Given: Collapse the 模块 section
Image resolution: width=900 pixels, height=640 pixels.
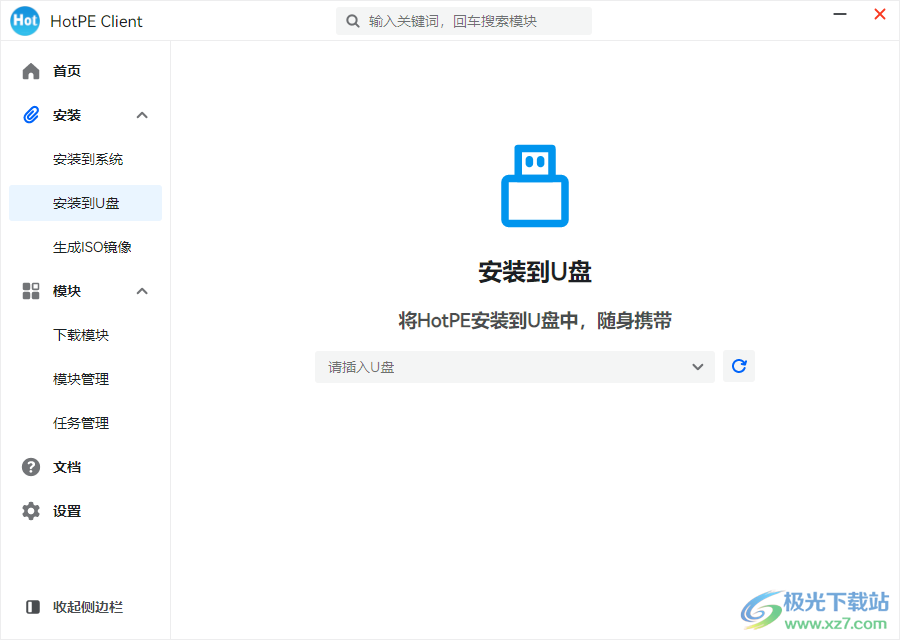Looking at the screenshot, I should coord(142,291).
